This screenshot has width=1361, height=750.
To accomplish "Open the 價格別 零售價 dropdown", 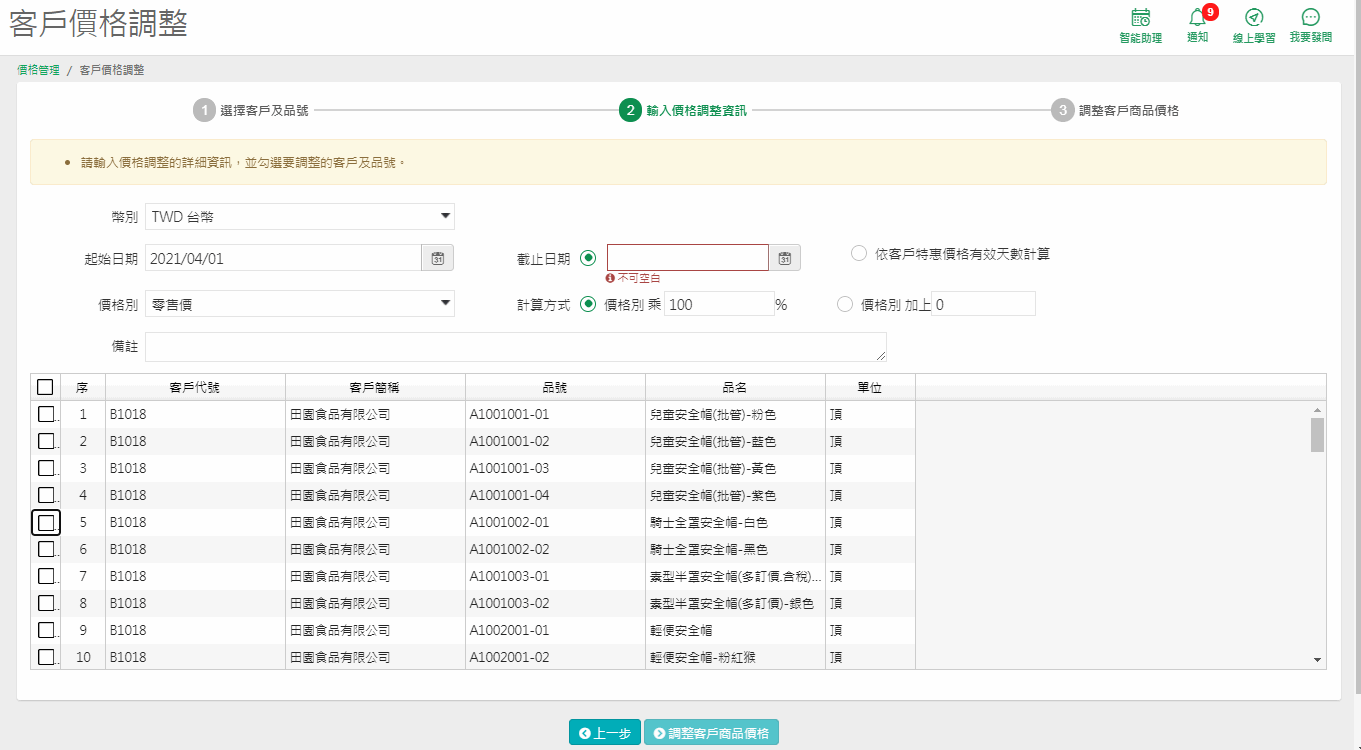I will [x=300, y=304].
